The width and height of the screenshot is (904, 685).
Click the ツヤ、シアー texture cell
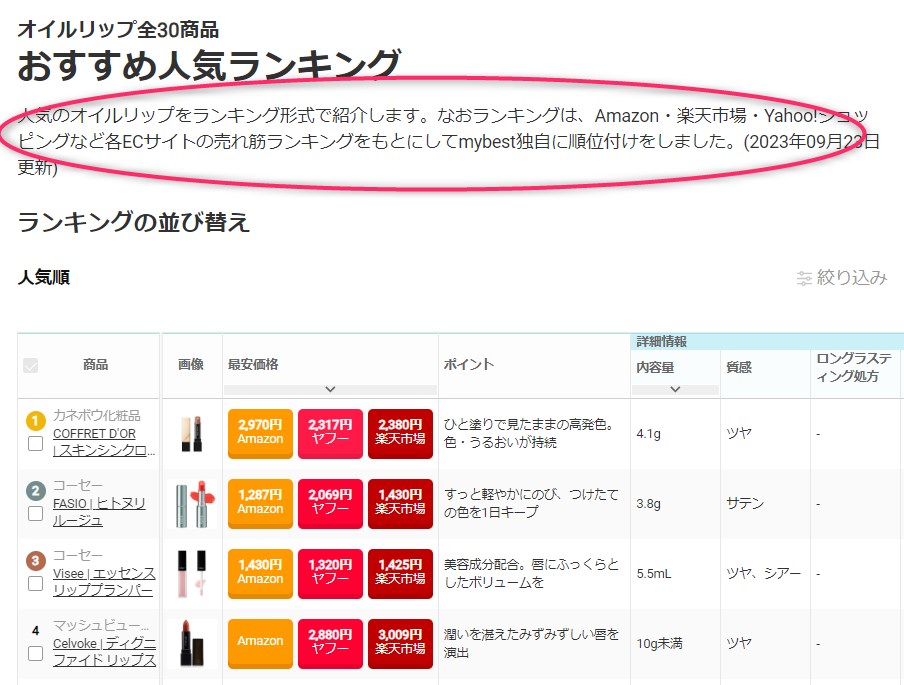[x=763, y=574]
